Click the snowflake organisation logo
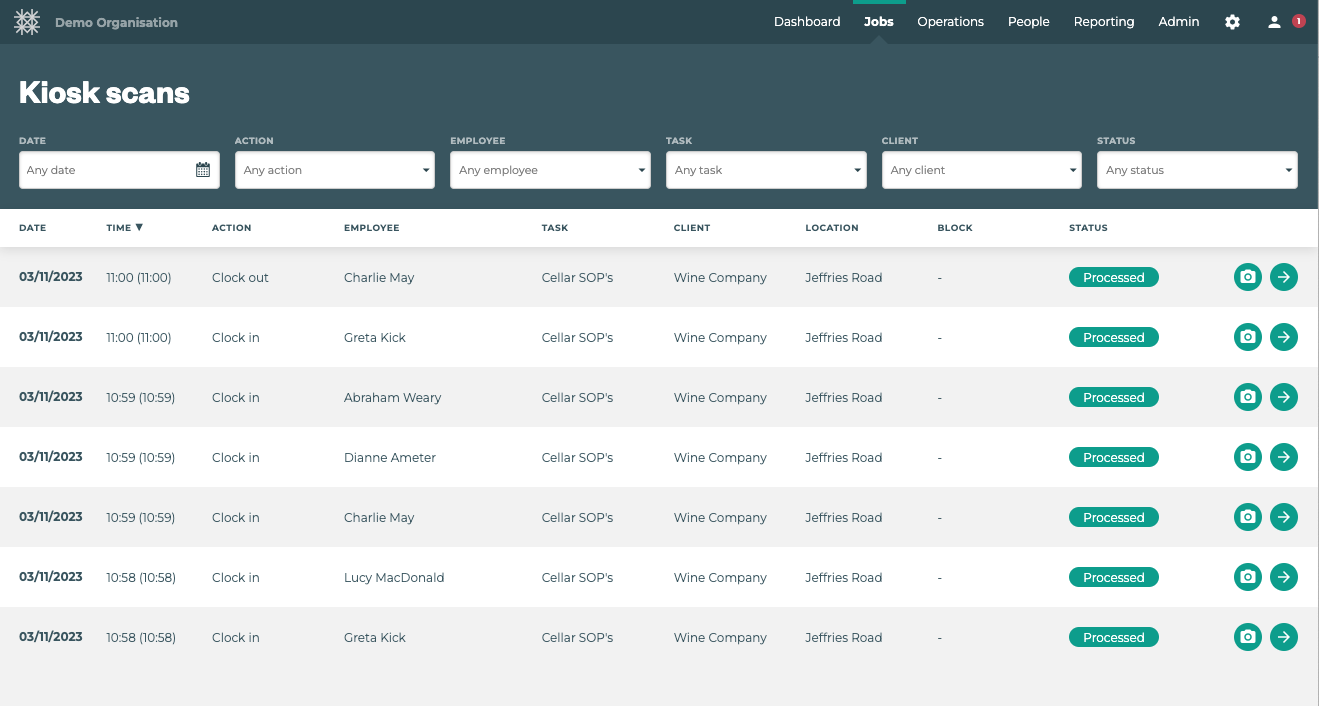1319x706 pixels. (x=27, y=22)
